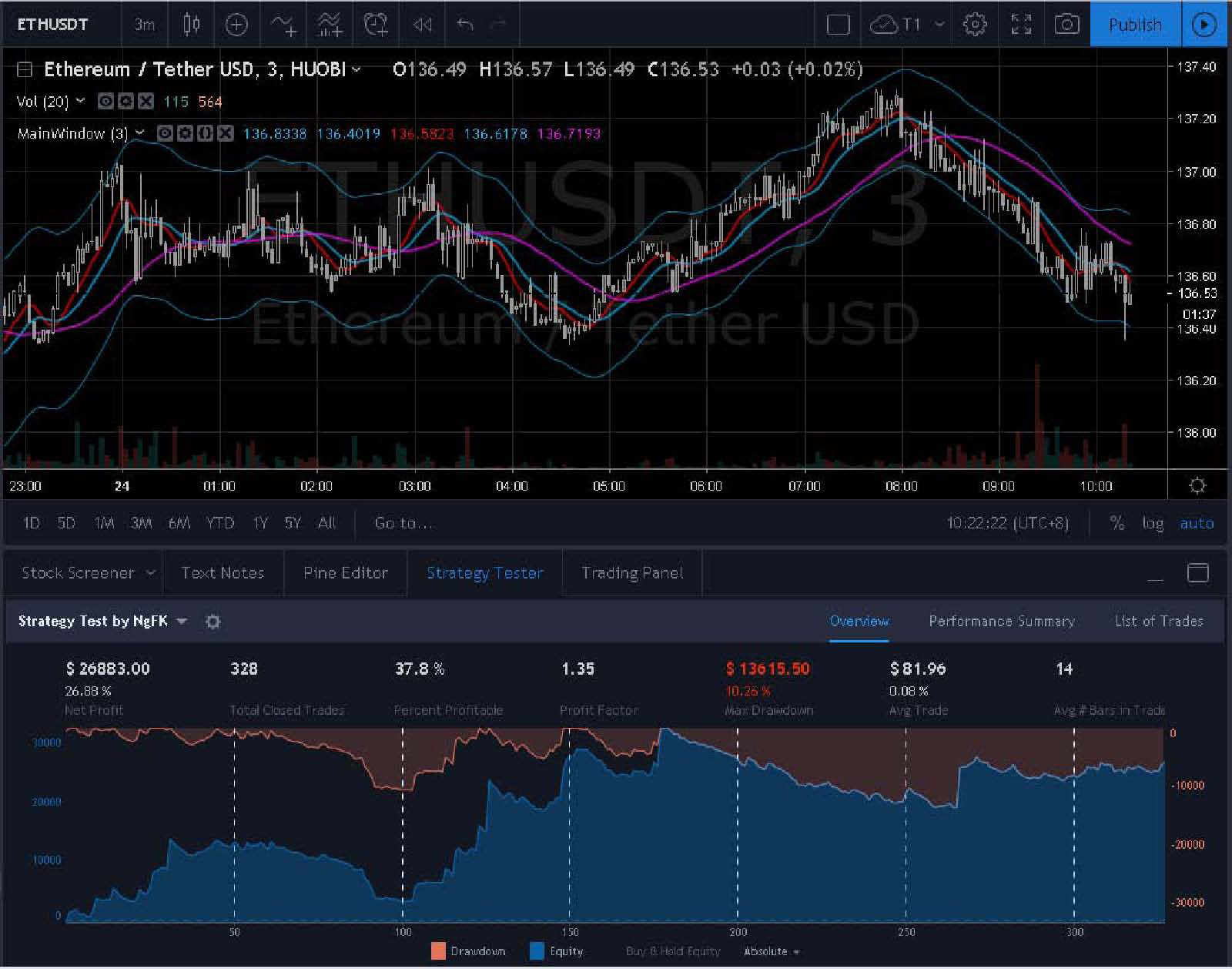Create an alert with the alarm clock icon
The height and width of the screenshot is (969, 1232).
point(376,25)
